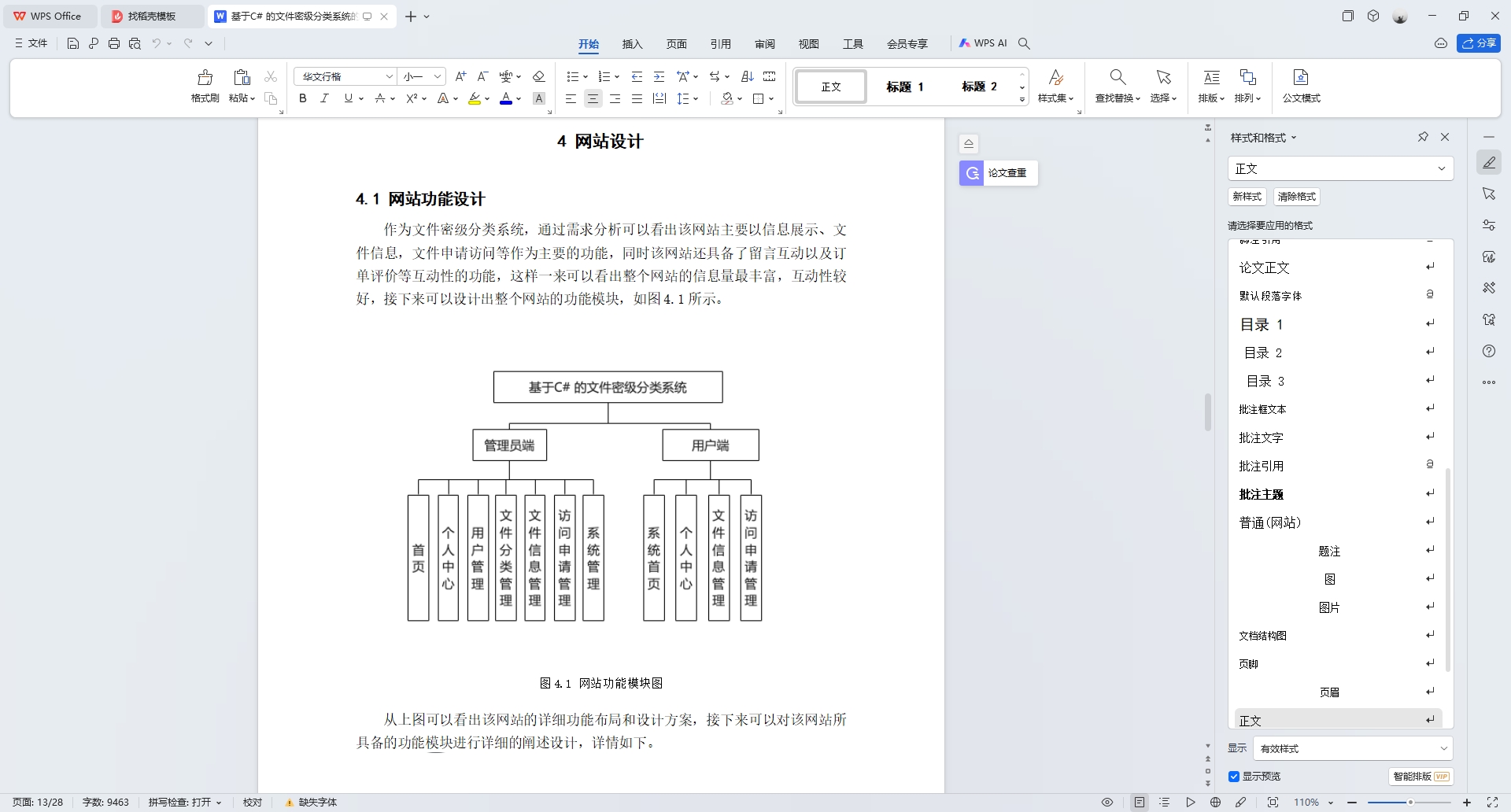The width and height of the screenshot is (1511, 812).
Task: Click the ribbon search magnifier icon
Action: (1024, 43)
